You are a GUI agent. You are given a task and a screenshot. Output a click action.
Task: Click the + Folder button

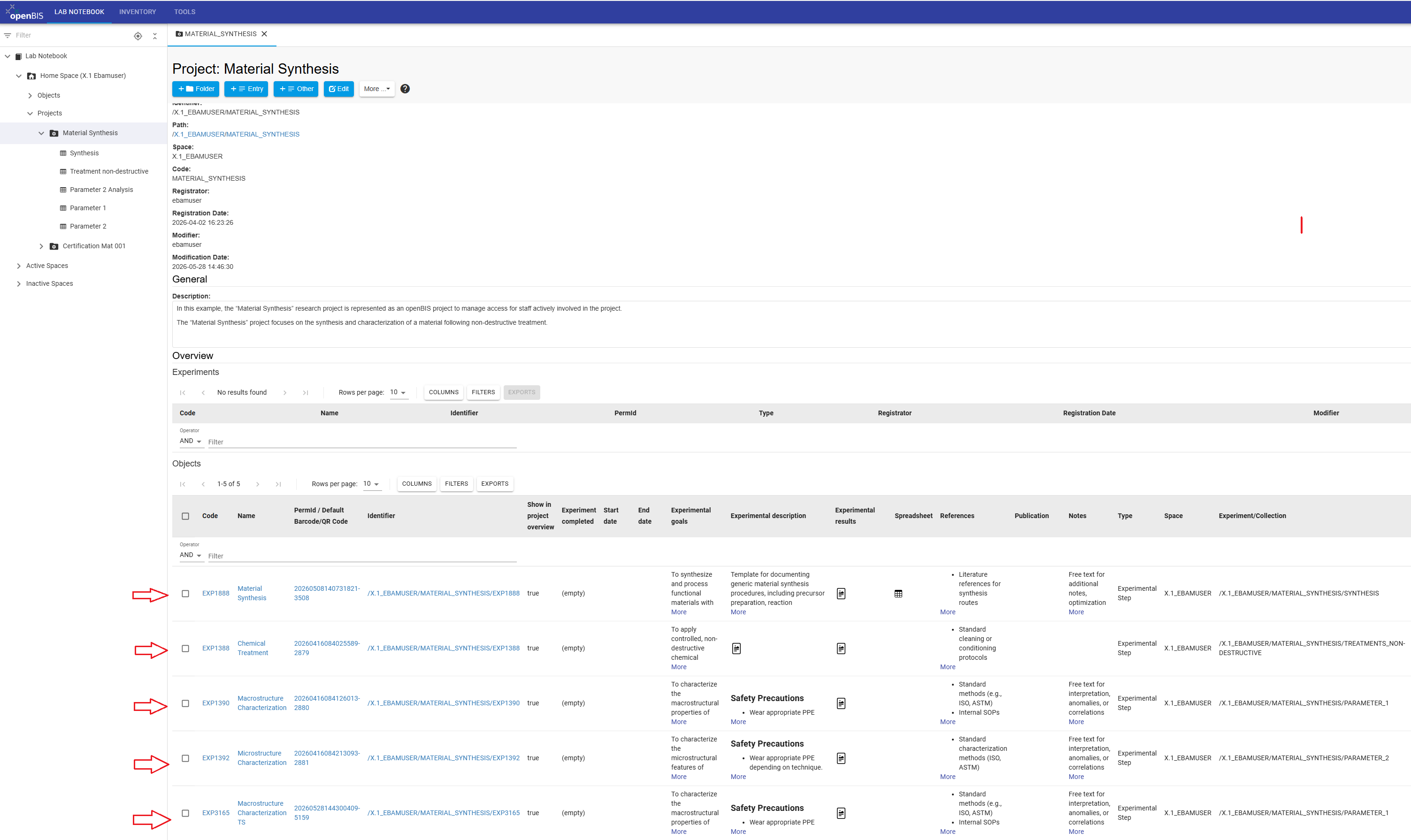pyautogui.click(x=196, y=89)
